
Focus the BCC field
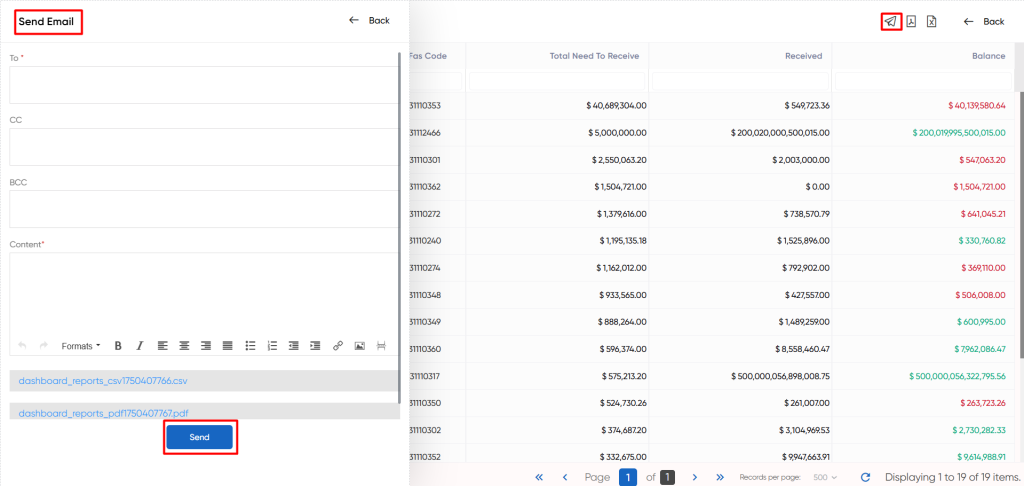[203, 209]
